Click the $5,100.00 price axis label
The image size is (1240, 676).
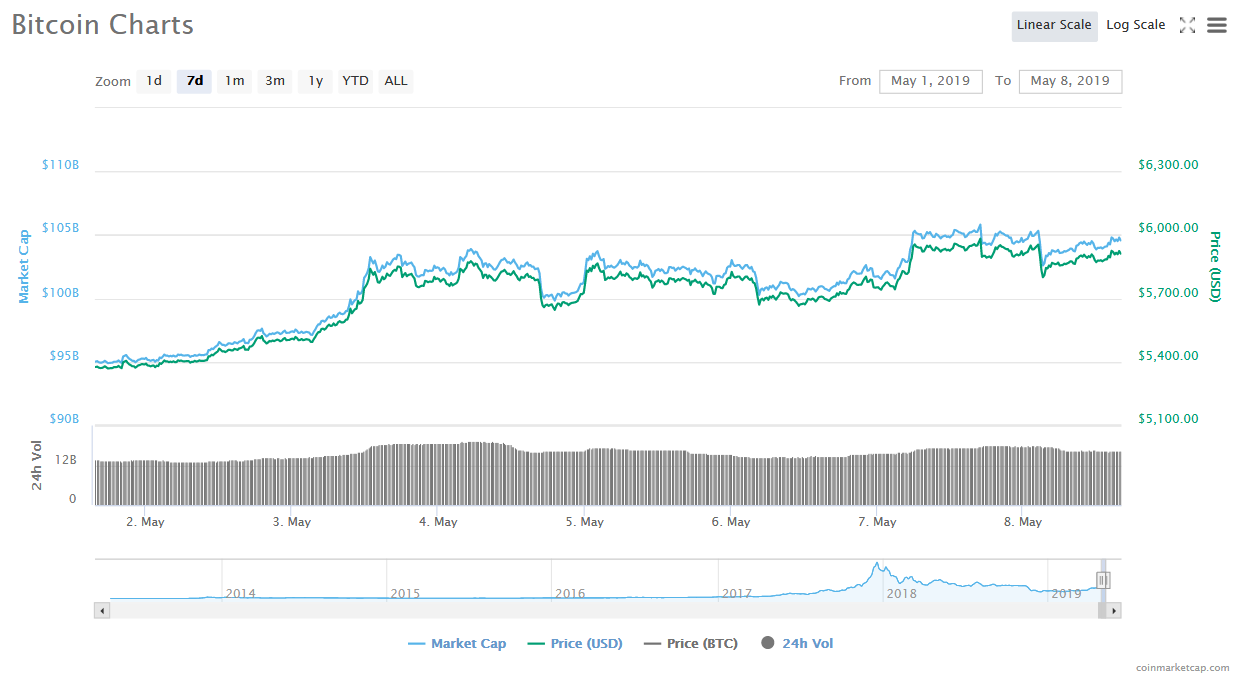coord(1168,419)
